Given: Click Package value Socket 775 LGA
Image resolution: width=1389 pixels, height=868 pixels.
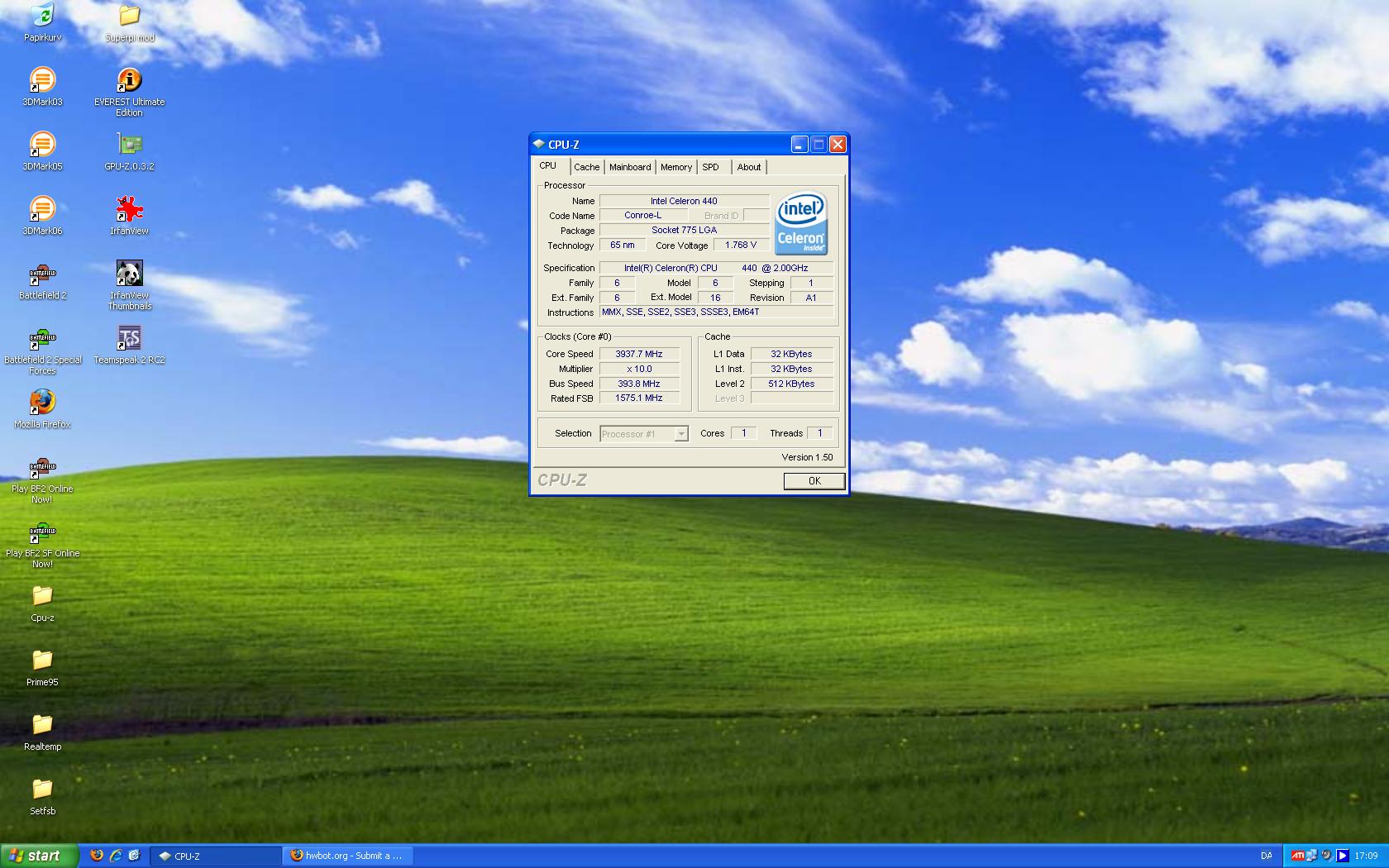Looking at the screenshot, I should [684, 230].
